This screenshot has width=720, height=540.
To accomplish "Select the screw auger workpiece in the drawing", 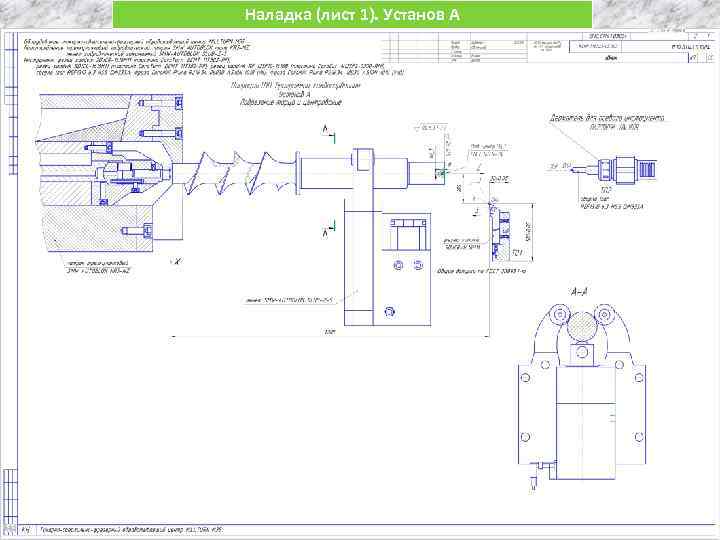I will tap(309, 172).
